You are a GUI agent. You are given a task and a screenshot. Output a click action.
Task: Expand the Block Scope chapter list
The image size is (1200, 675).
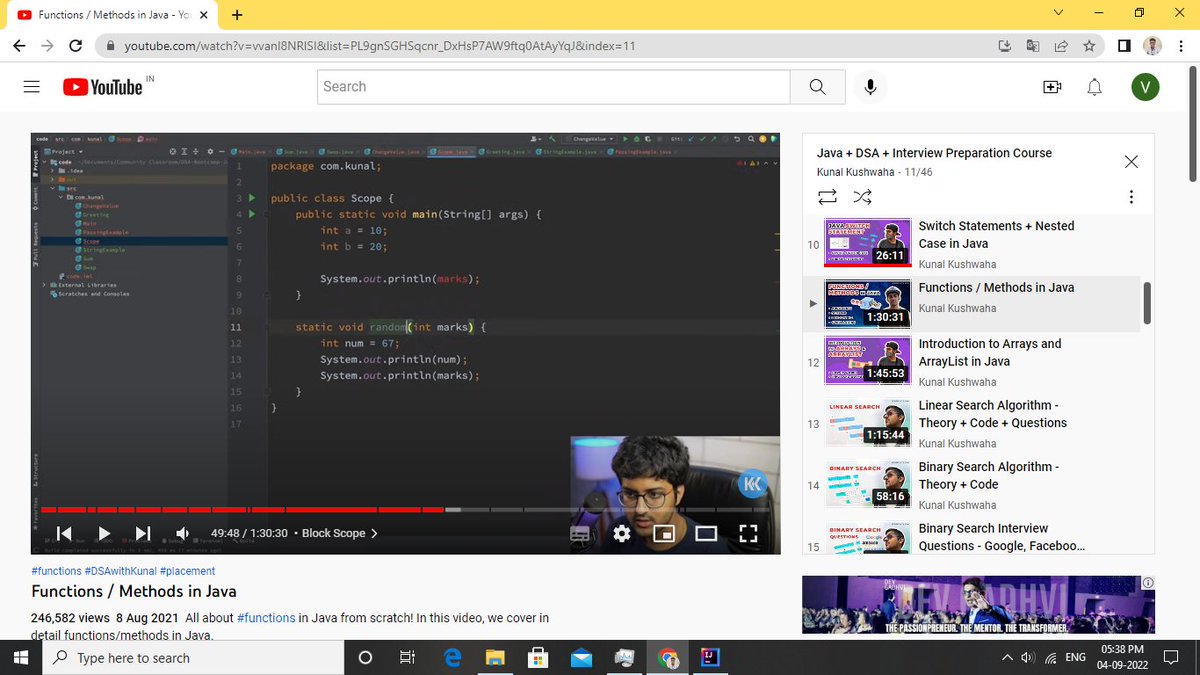340,533
